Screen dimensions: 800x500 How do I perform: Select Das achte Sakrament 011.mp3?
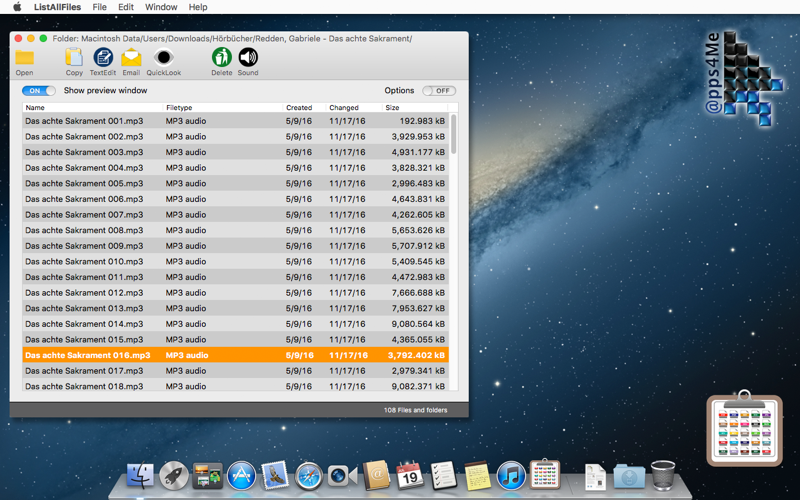coord(235,277)
